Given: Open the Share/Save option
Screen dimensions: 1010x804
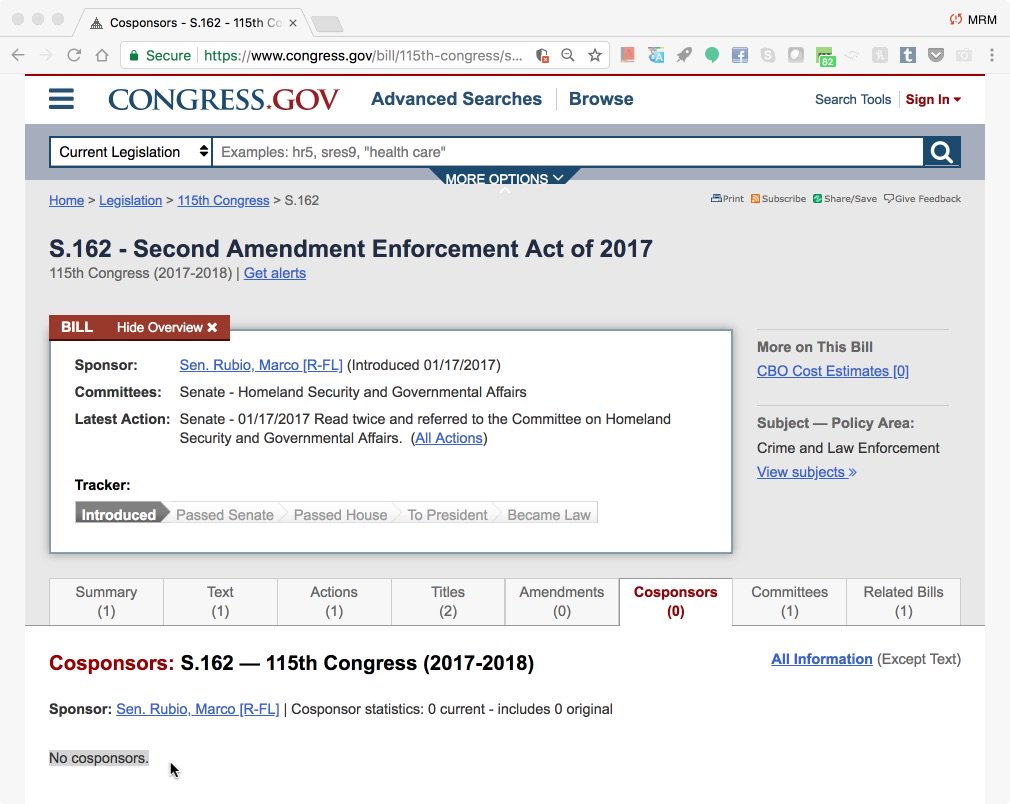Looking at the screenshot, I should (844, 198).
